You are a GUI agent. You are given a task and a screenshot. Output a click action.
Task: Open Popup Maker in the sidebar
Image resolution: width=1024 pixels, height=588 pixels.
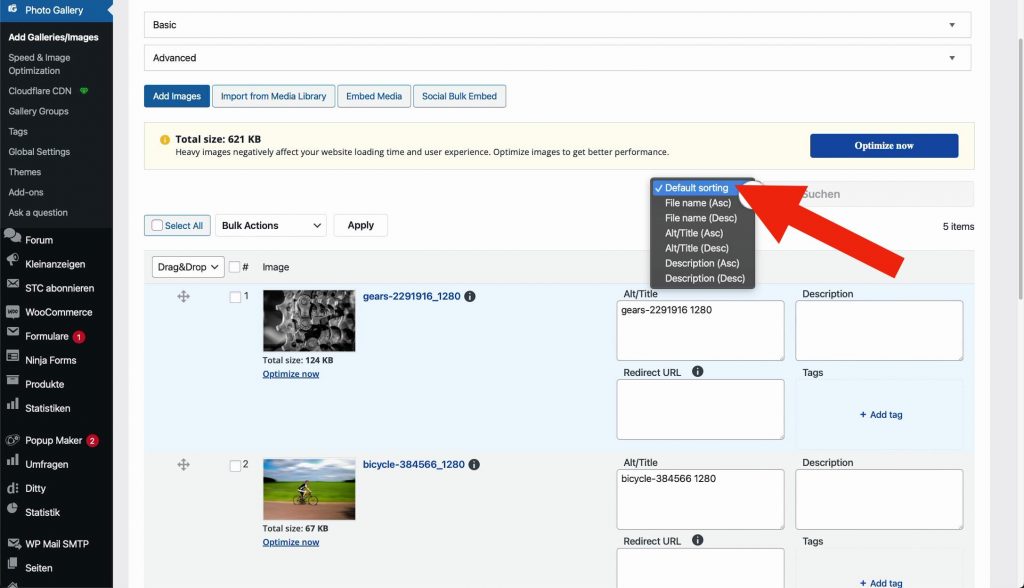[53, 440]
